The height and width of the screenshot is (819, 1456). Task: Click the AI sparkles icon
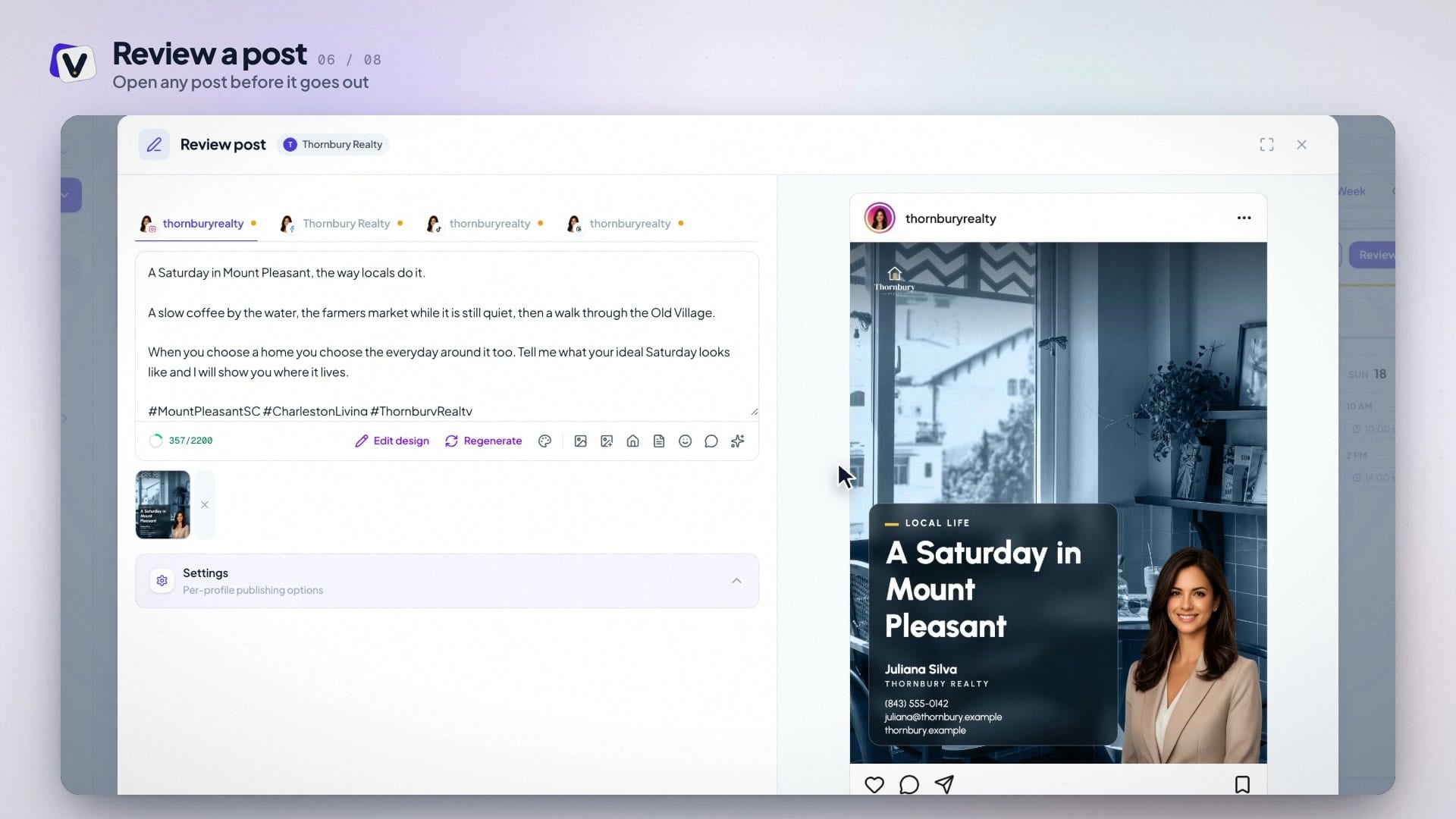737,441
